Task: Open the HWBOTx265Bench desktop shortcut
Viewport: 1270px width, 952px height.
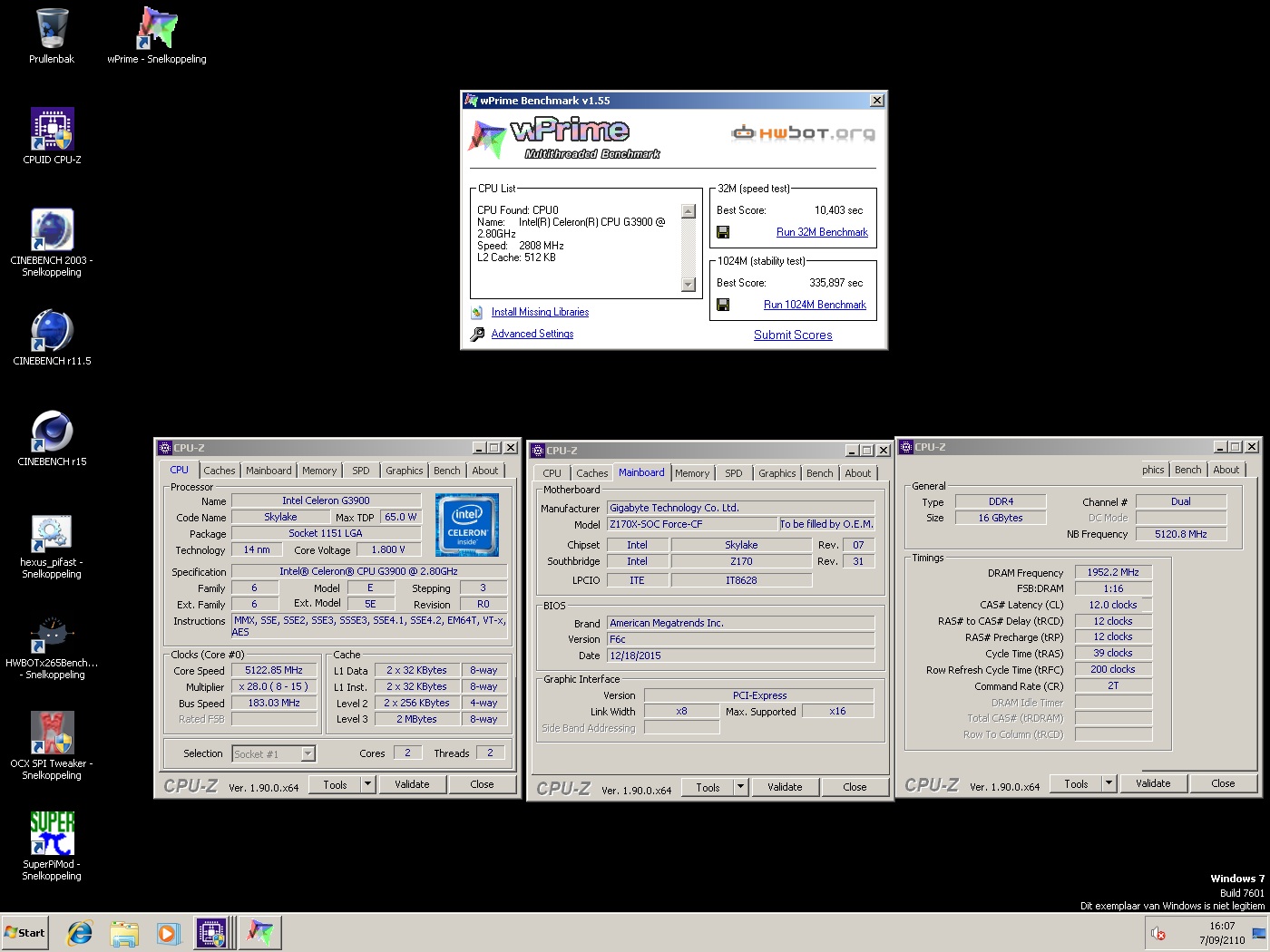Action: tap(52, 632)
